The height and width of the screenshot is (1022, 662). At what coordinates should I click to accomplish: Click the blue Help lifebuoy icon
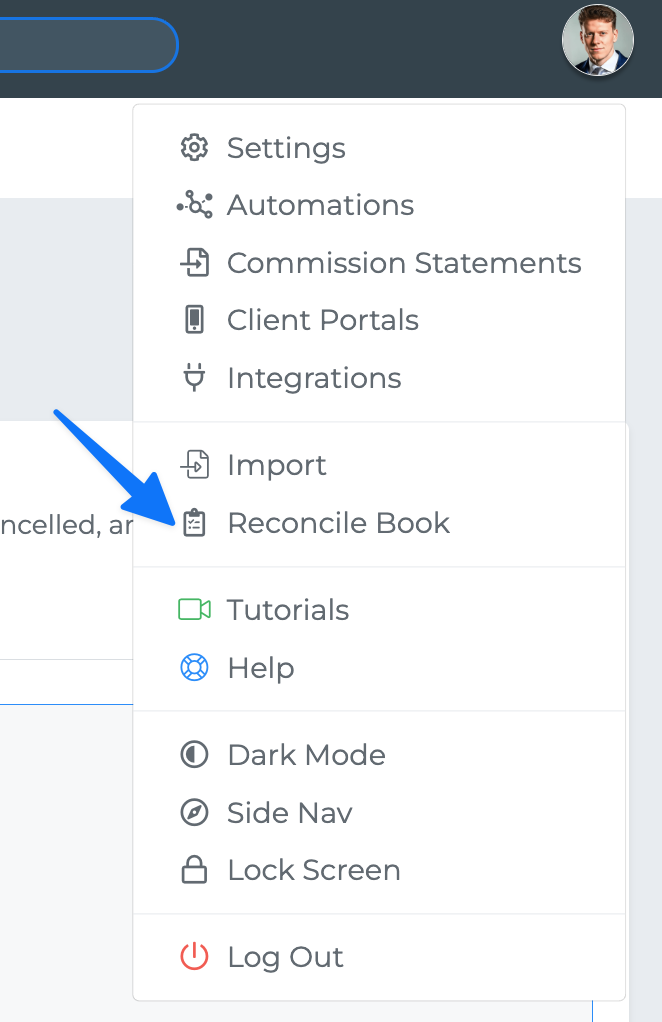(x=194, y=667)
